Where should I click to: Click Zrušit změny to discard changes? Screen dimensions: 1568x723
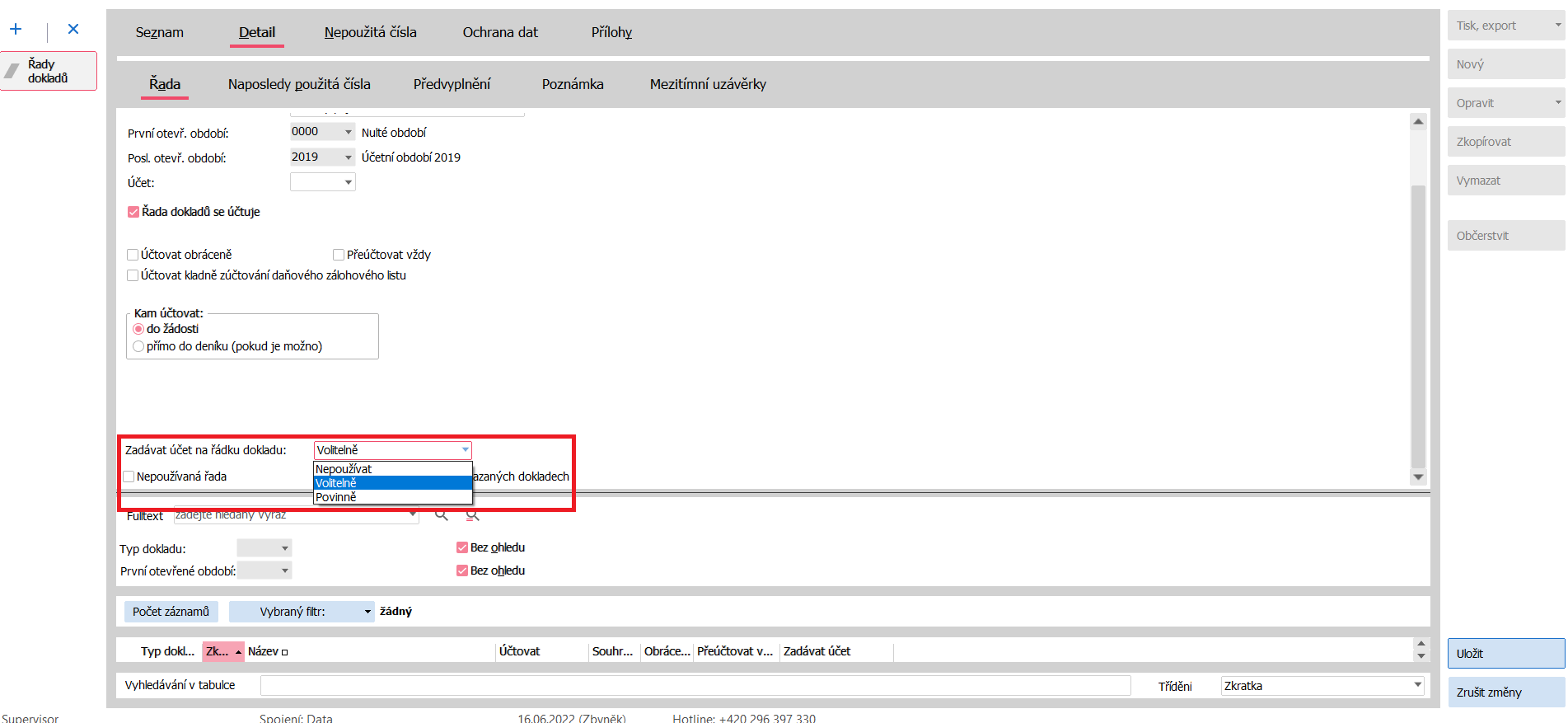(1505, 692)
